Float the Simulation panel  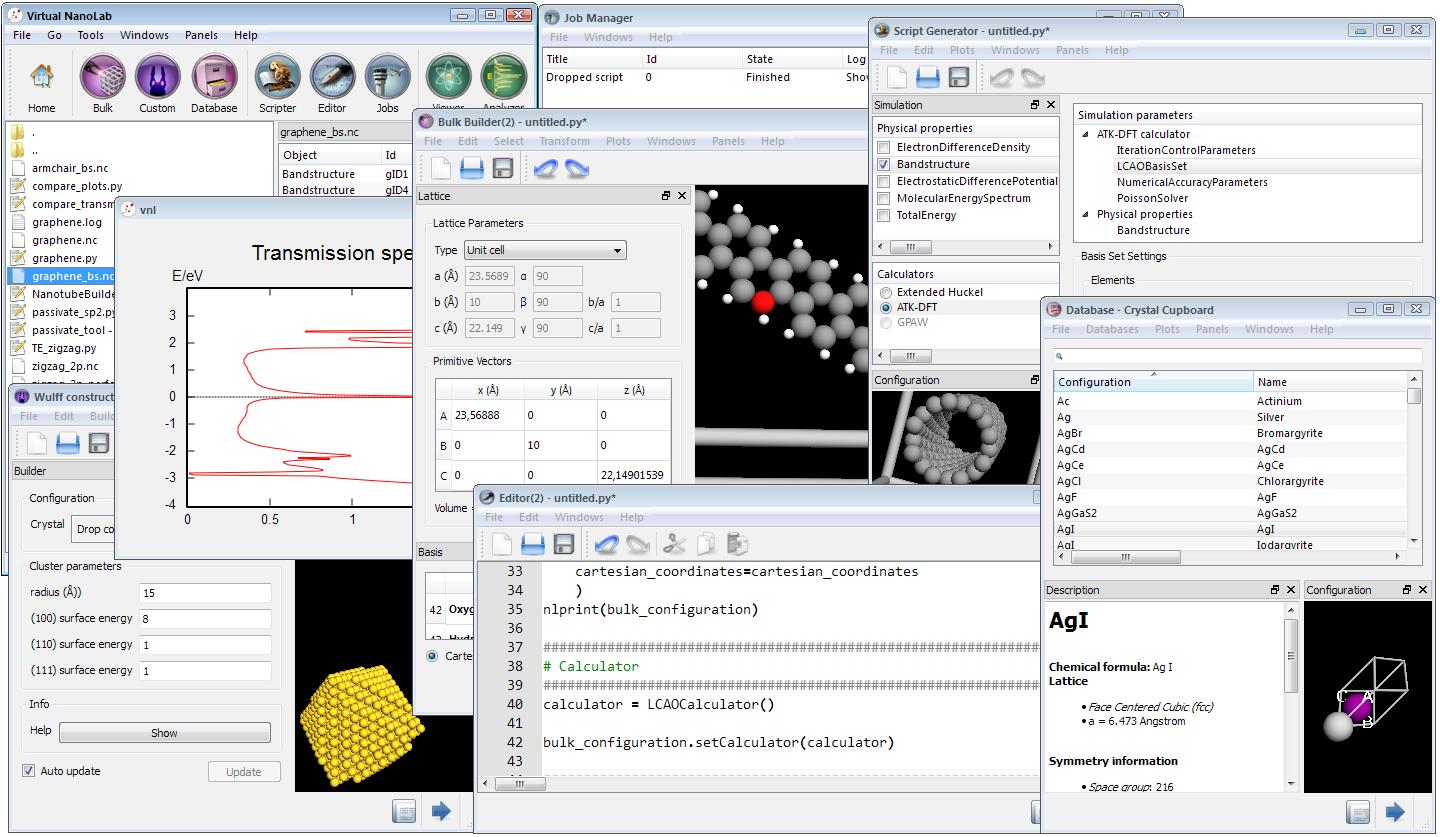click(1035, 104)
